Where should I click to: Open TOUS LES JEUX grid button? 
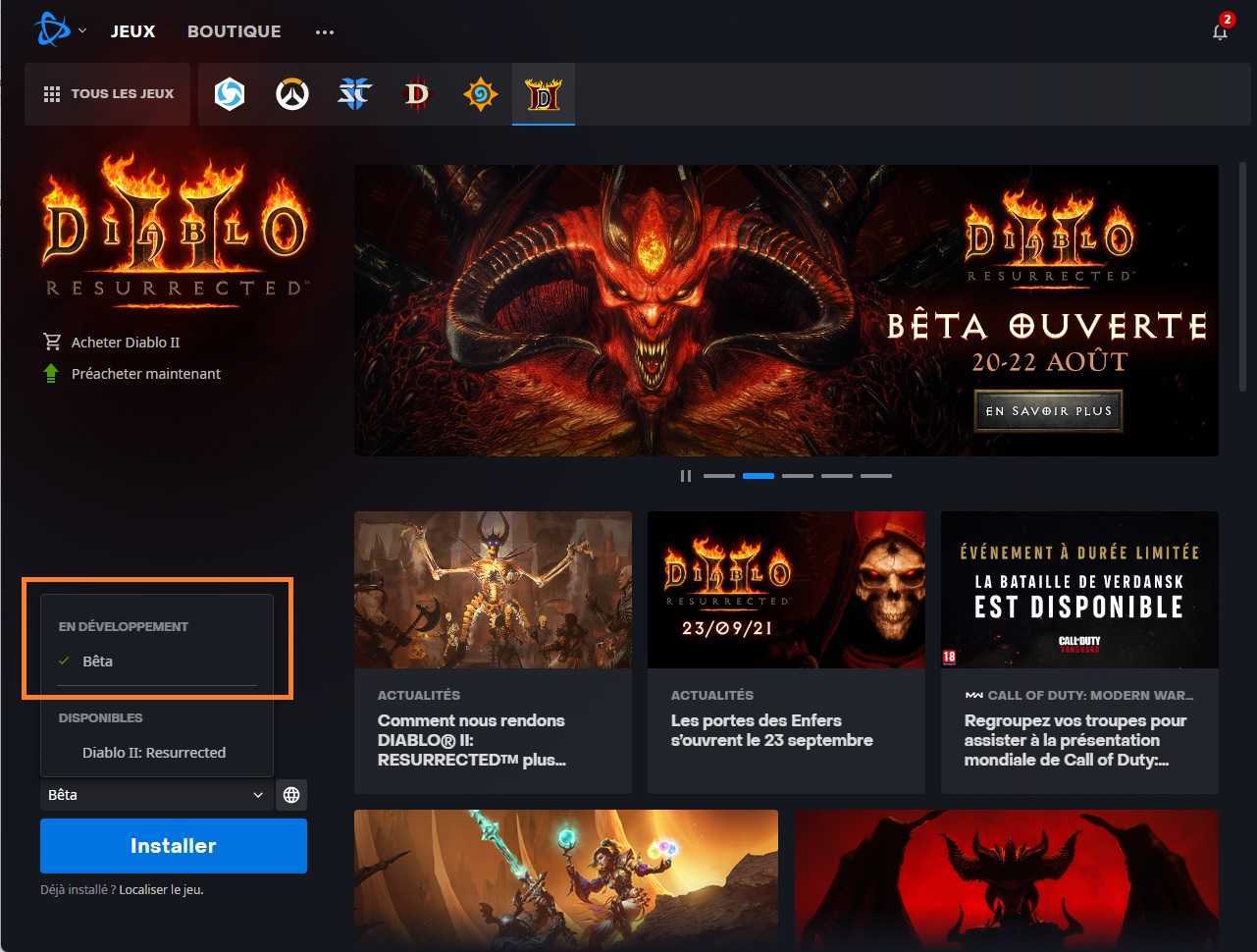pyautogui.click(x=108, y=94)
